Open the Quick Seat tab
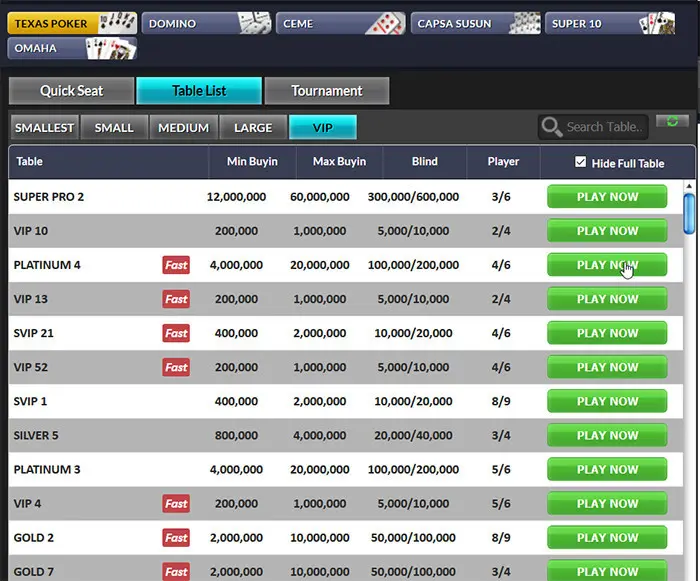Image resolution: width=700 pixels, height=581 pixels. coord(71,91)
